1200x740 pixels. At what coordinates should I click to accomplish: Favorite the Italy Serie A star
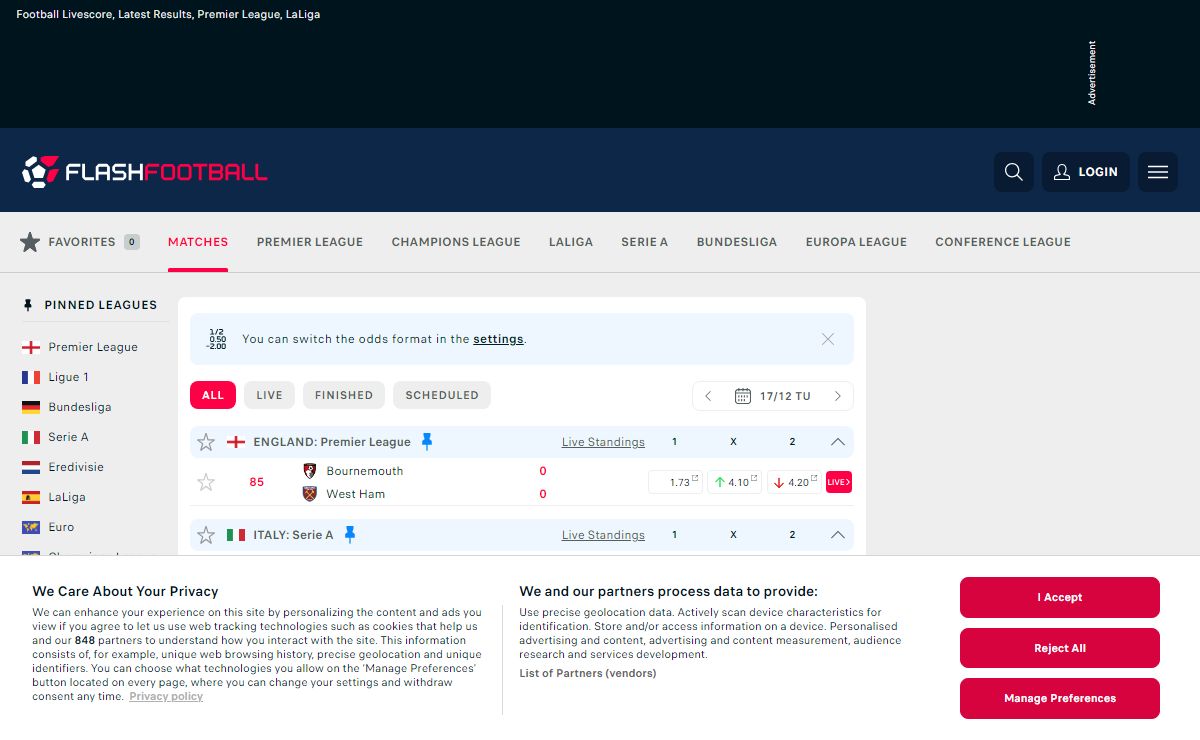206,535
